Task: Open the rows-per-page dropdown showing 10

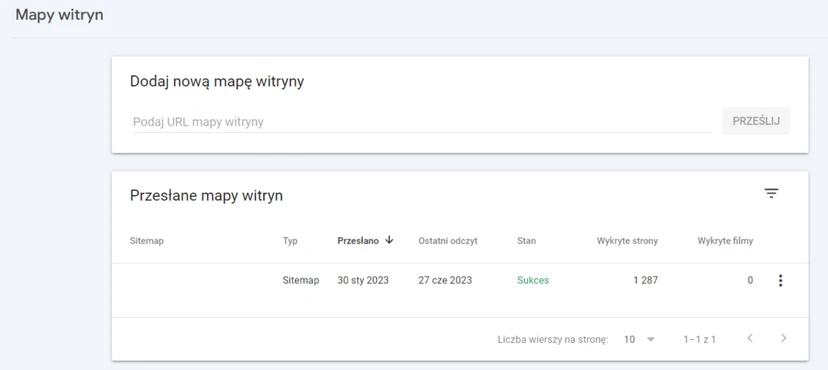Action: (639, 339)
